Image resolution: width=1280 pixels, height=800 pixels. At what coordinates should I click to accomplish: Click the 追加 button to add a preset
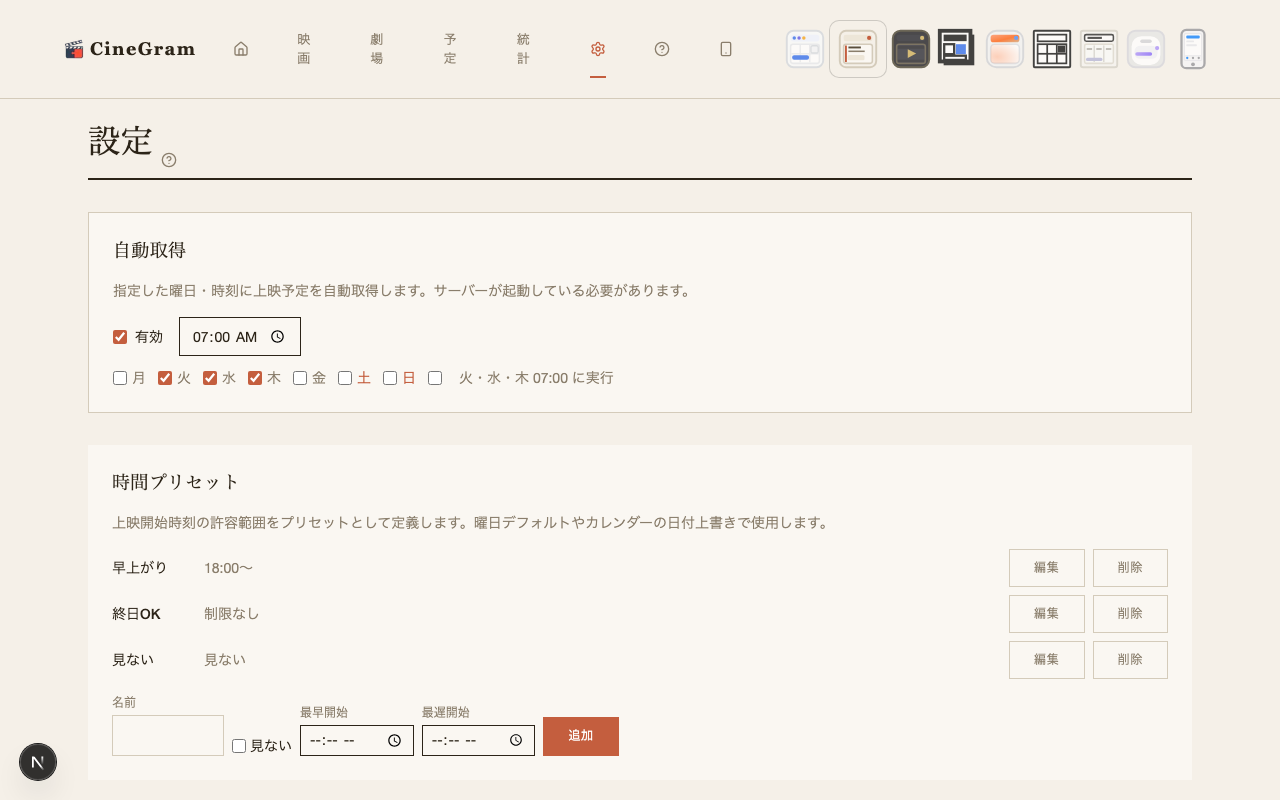pyautogui.click(x=580, y=736)
